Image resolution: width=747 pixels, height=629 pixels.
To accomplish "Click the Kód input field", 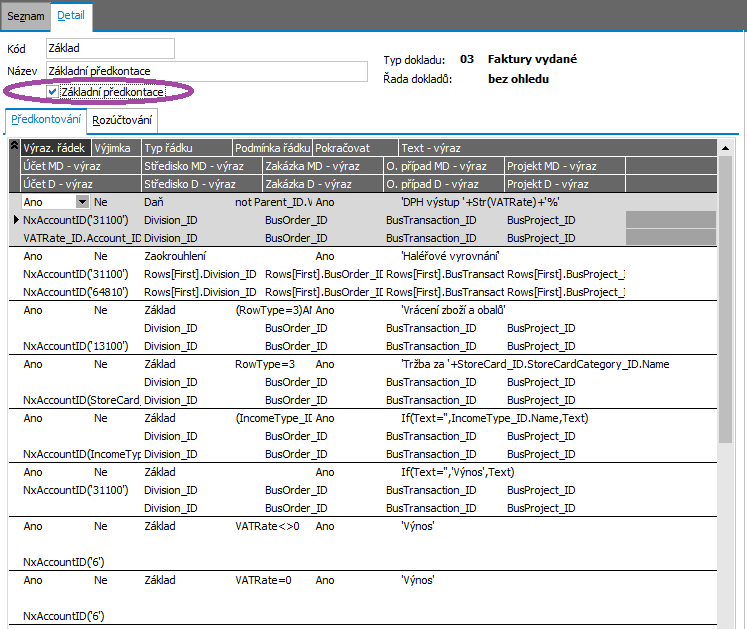I will 110,48.
